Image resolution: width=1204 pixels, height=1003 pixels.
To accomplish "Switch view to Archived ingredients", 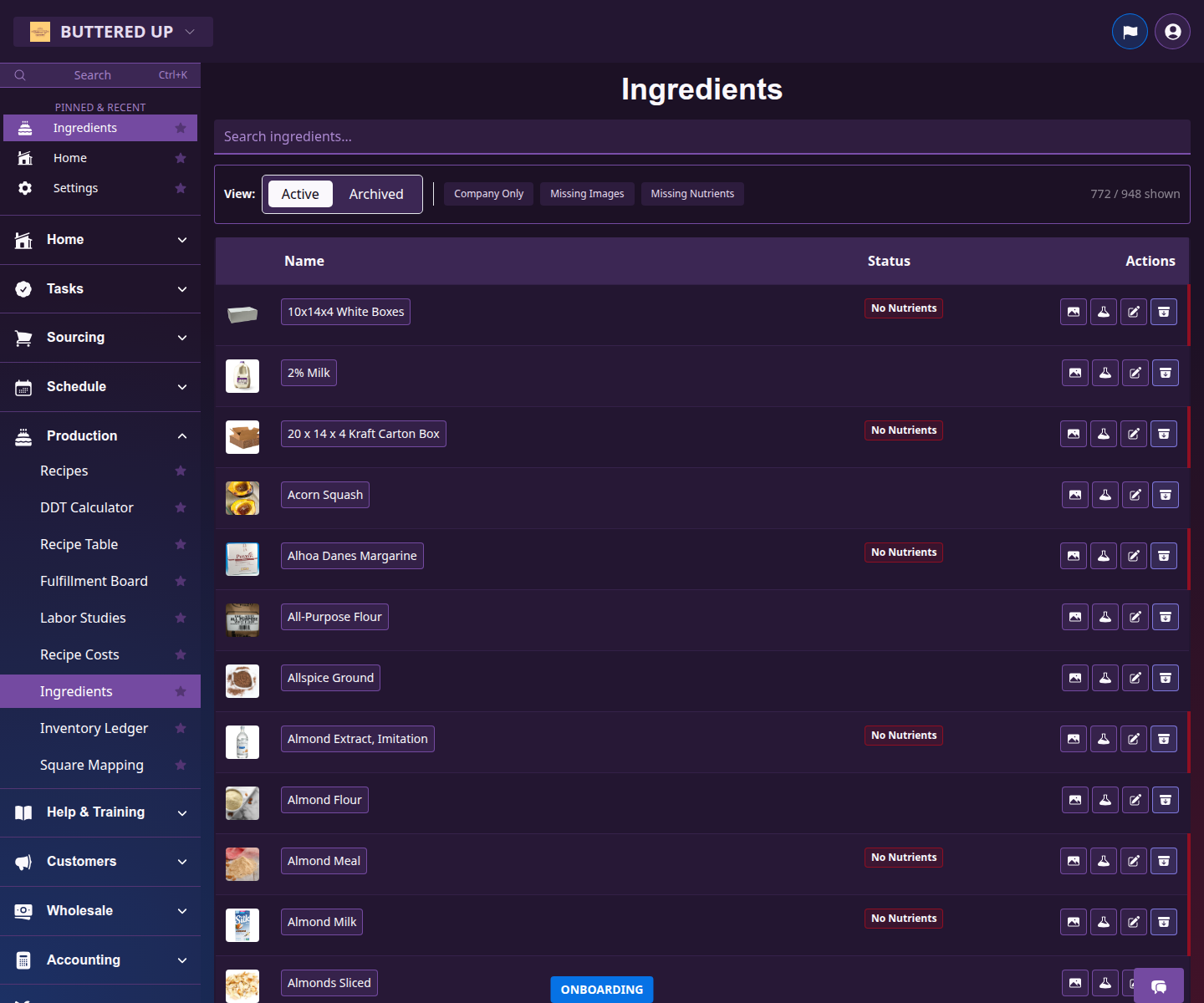I will point(376,194).
